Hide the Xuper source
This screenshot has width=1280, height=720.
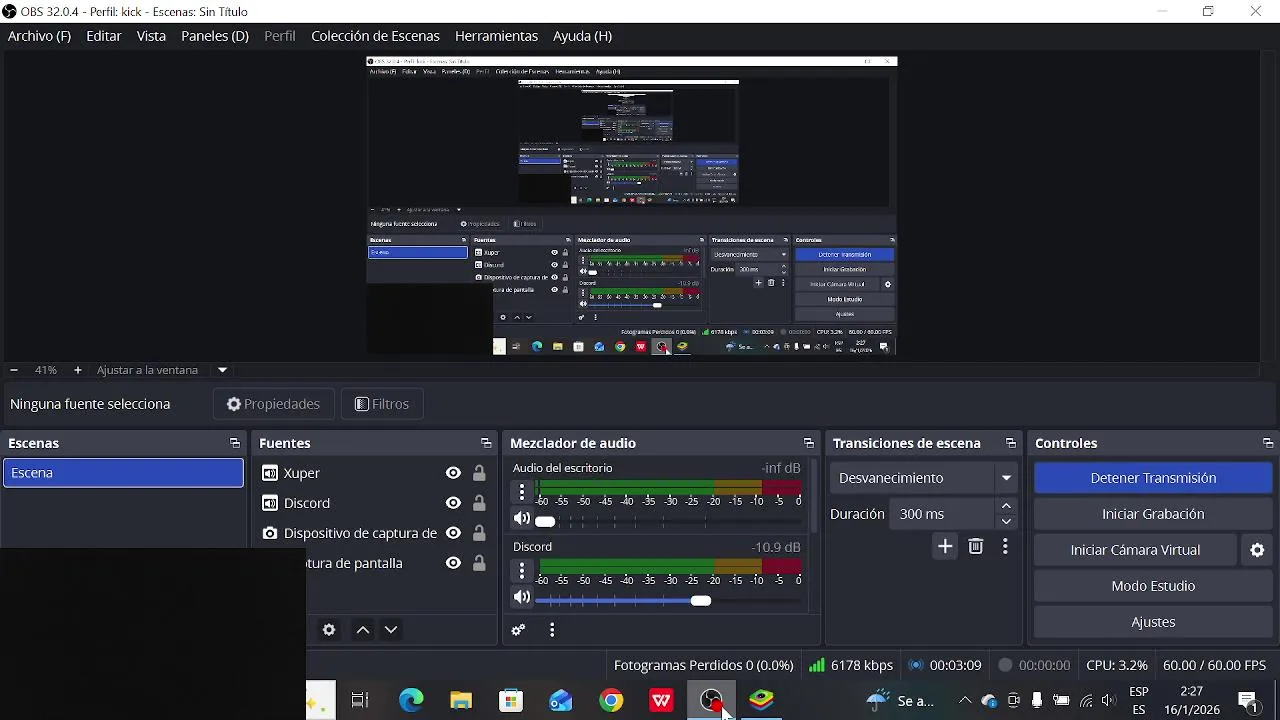453,473
